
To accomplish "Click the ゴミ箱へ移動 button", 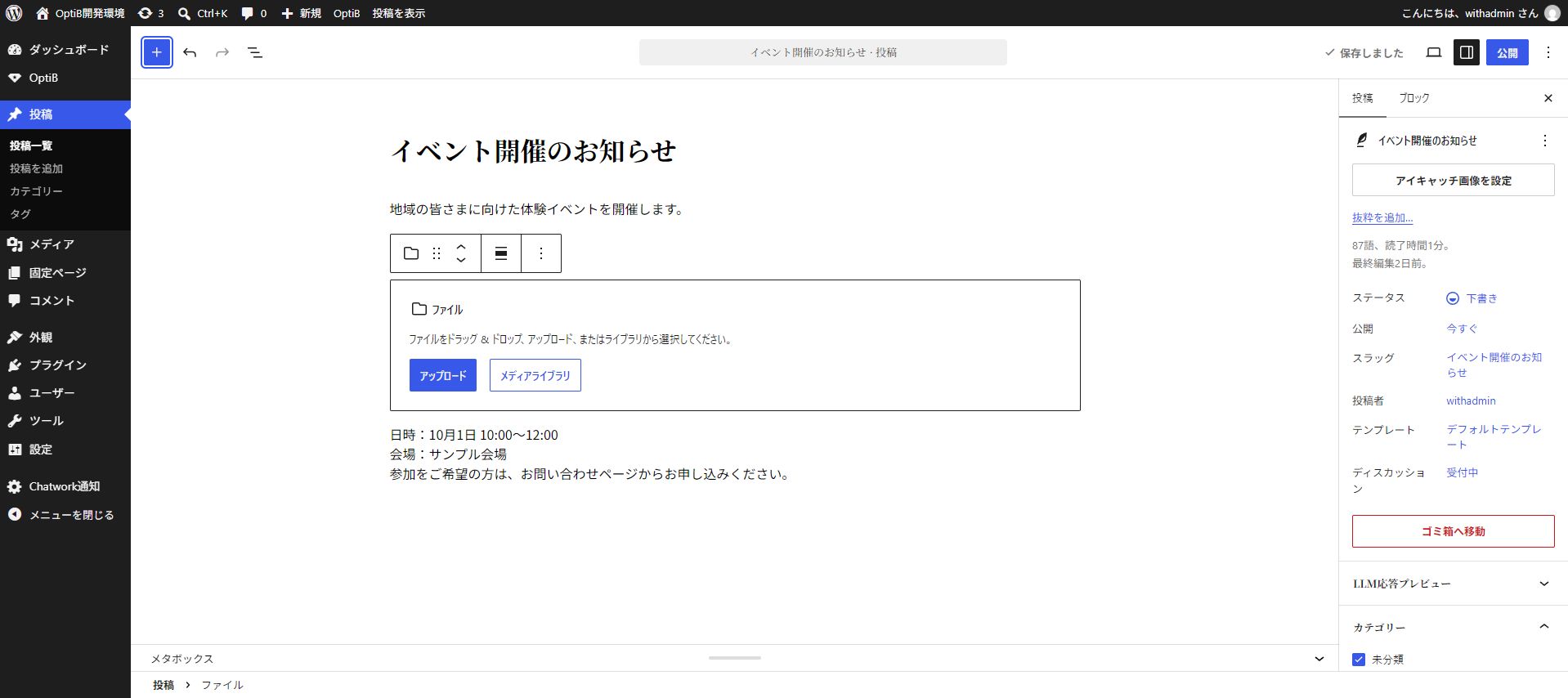I will [1453, 531].
